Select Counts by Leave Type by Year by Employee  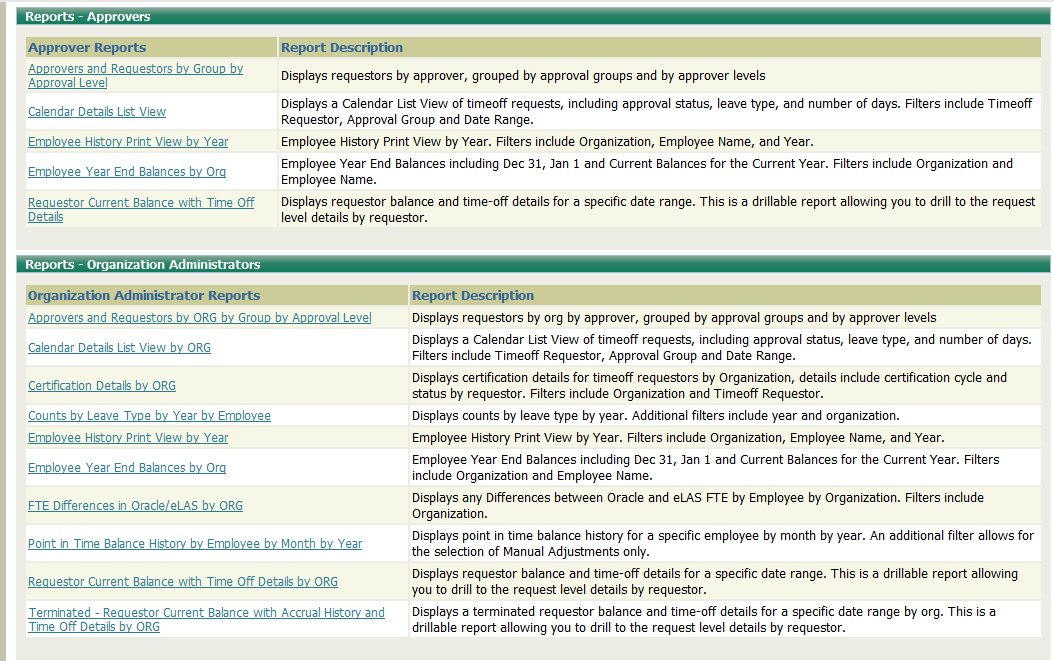click(149, 416)
